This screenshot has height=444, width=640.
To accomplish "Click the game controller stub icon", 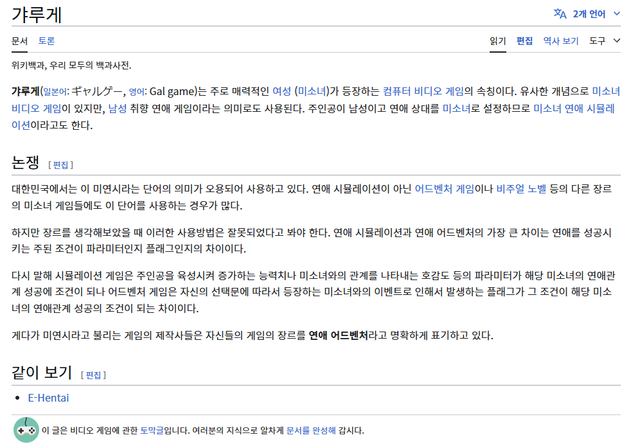I will [x=26, y=430].
